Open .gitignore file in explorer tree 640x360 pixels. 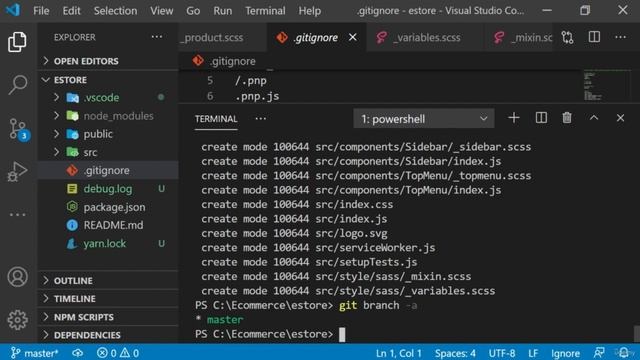point(108,170)
